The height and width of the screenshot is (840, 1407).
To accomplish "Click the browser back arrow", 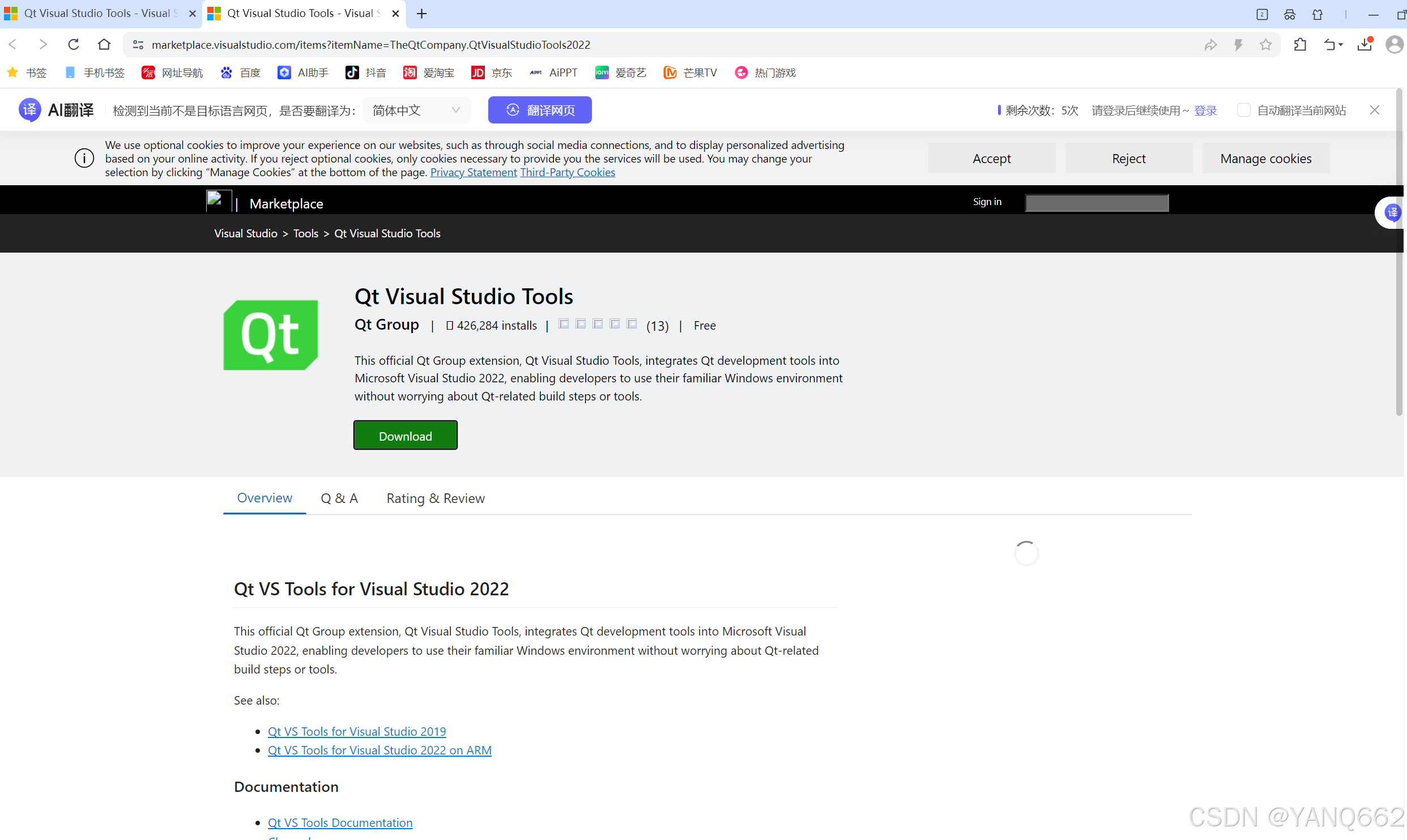I will tap(13, 44).
